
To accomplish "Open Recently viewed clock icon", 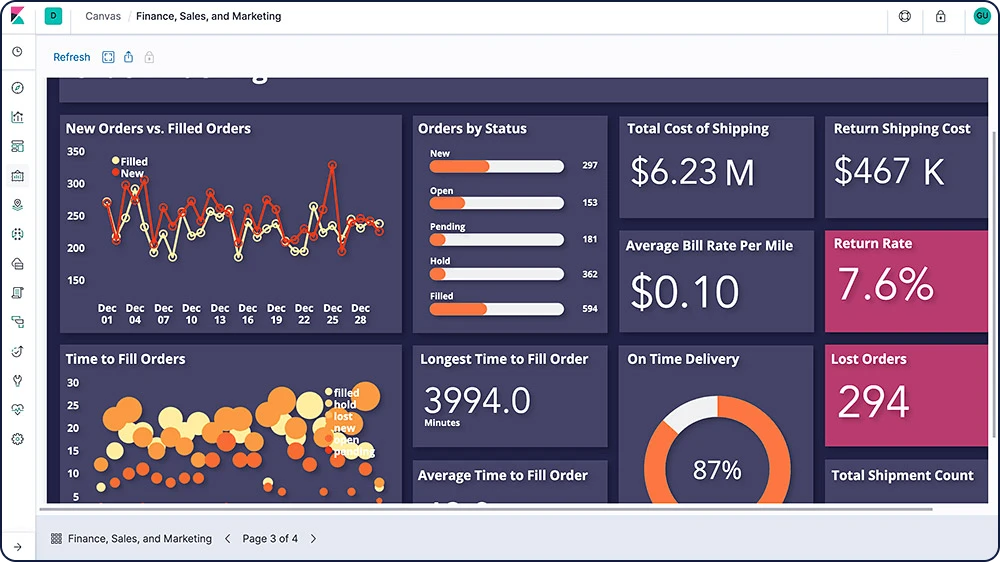I will [18, 52].
